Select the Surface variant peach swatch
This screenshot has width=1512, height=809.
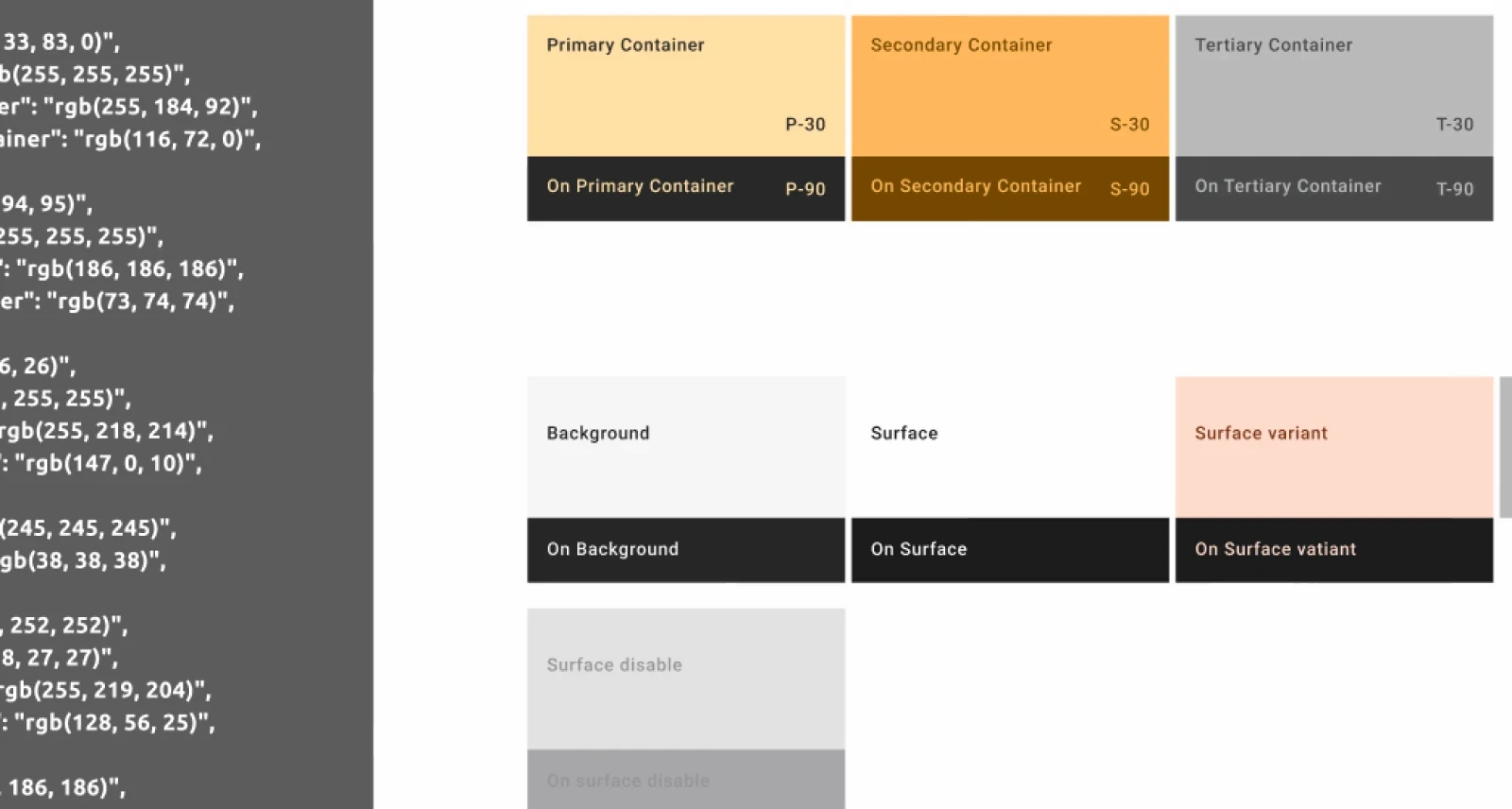[x=1332, y=444]
